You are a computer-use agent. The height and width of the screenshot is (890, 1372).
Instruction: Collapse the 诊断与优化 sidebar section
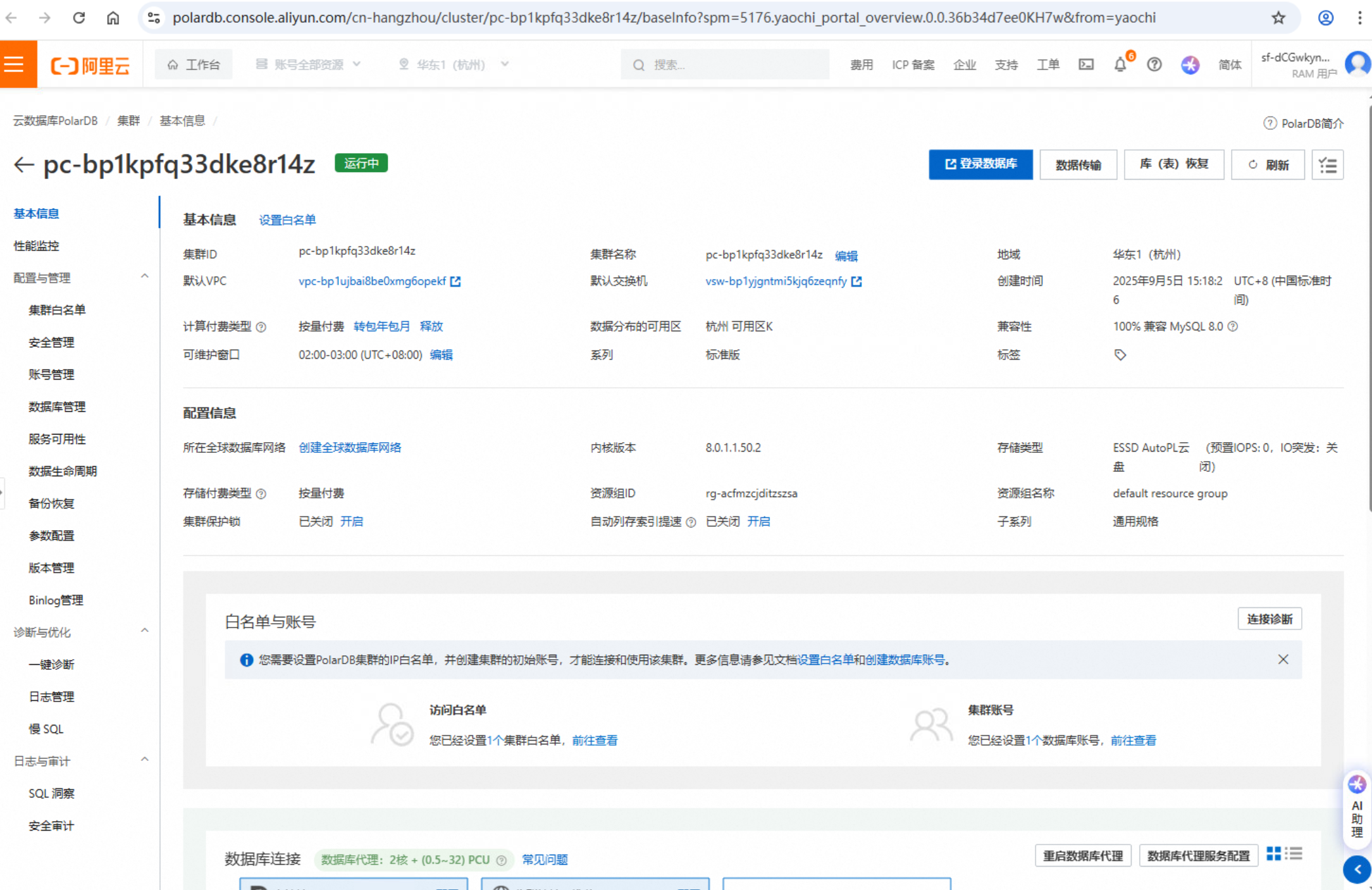pos(145,631)
